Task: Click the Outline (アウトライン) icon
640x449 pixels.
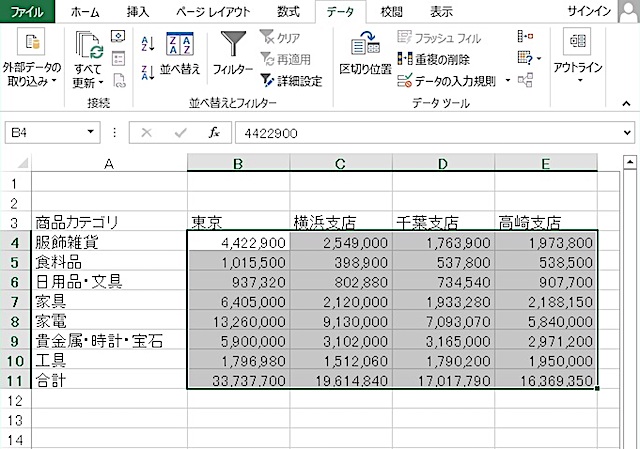Action: (x=577, y=41)
